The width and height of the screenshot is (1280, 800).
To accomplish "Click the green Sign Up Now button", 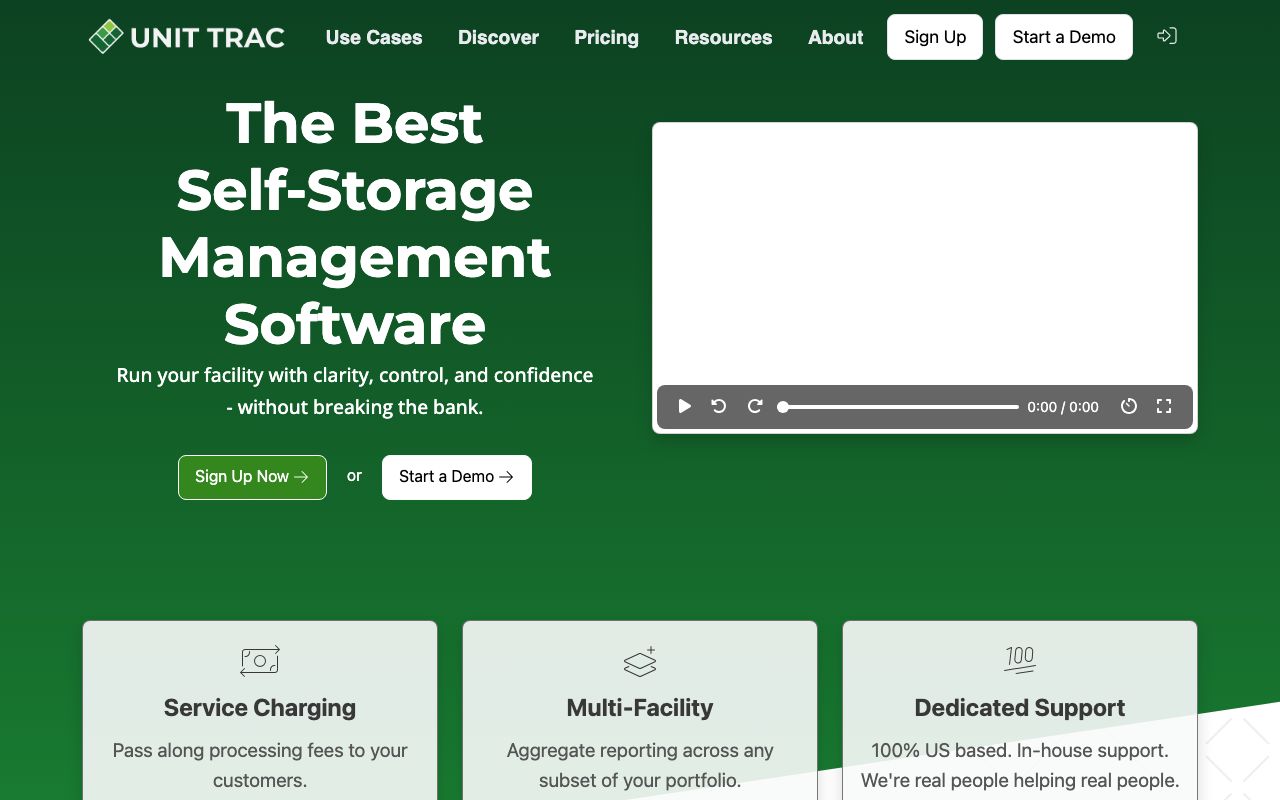I will click(252, 477).
